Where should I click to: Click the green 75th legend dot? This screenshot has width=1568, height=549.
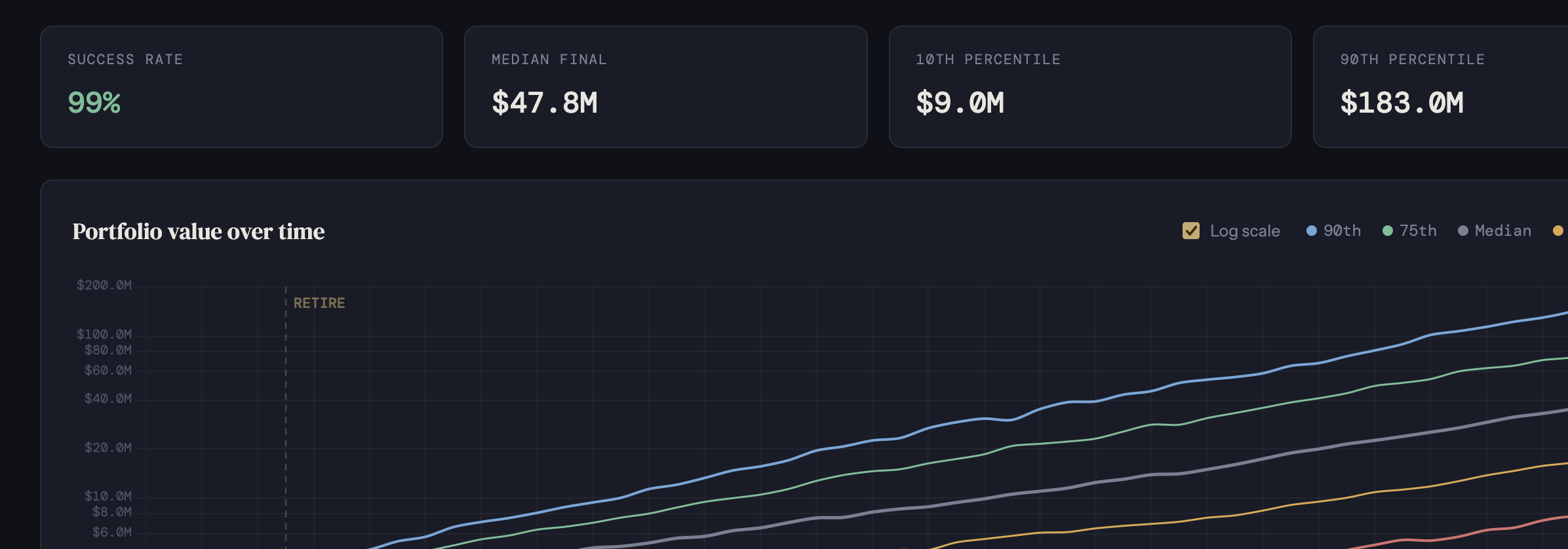coord(1388,231)
